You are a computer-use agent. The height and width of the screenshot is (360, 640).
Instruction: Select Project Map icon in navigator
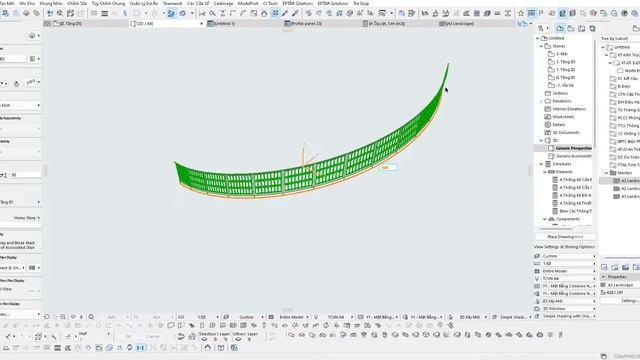[x=560, y=28]
